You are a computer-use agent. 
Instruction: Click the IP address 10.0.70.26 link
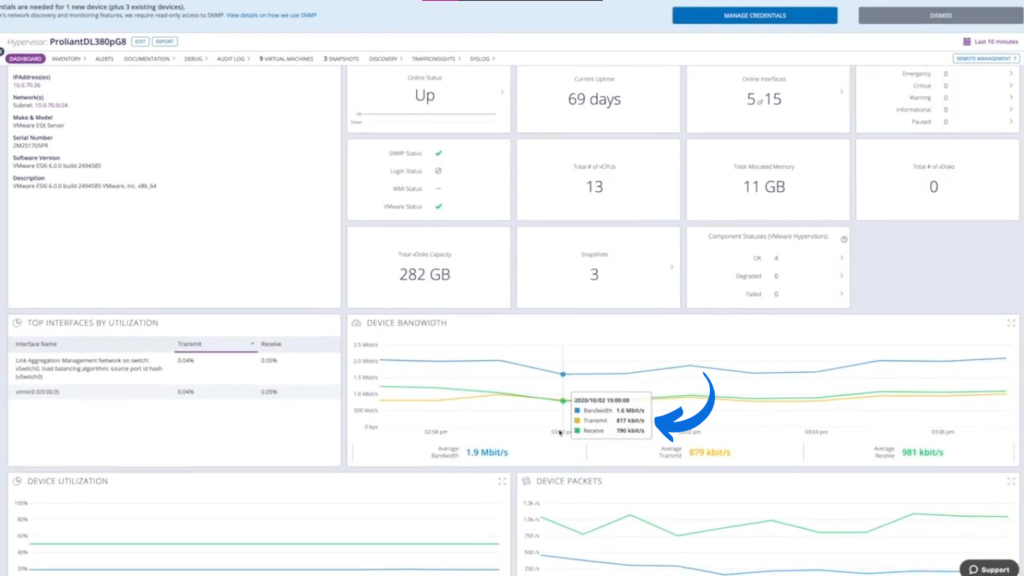tap(27, 85)
